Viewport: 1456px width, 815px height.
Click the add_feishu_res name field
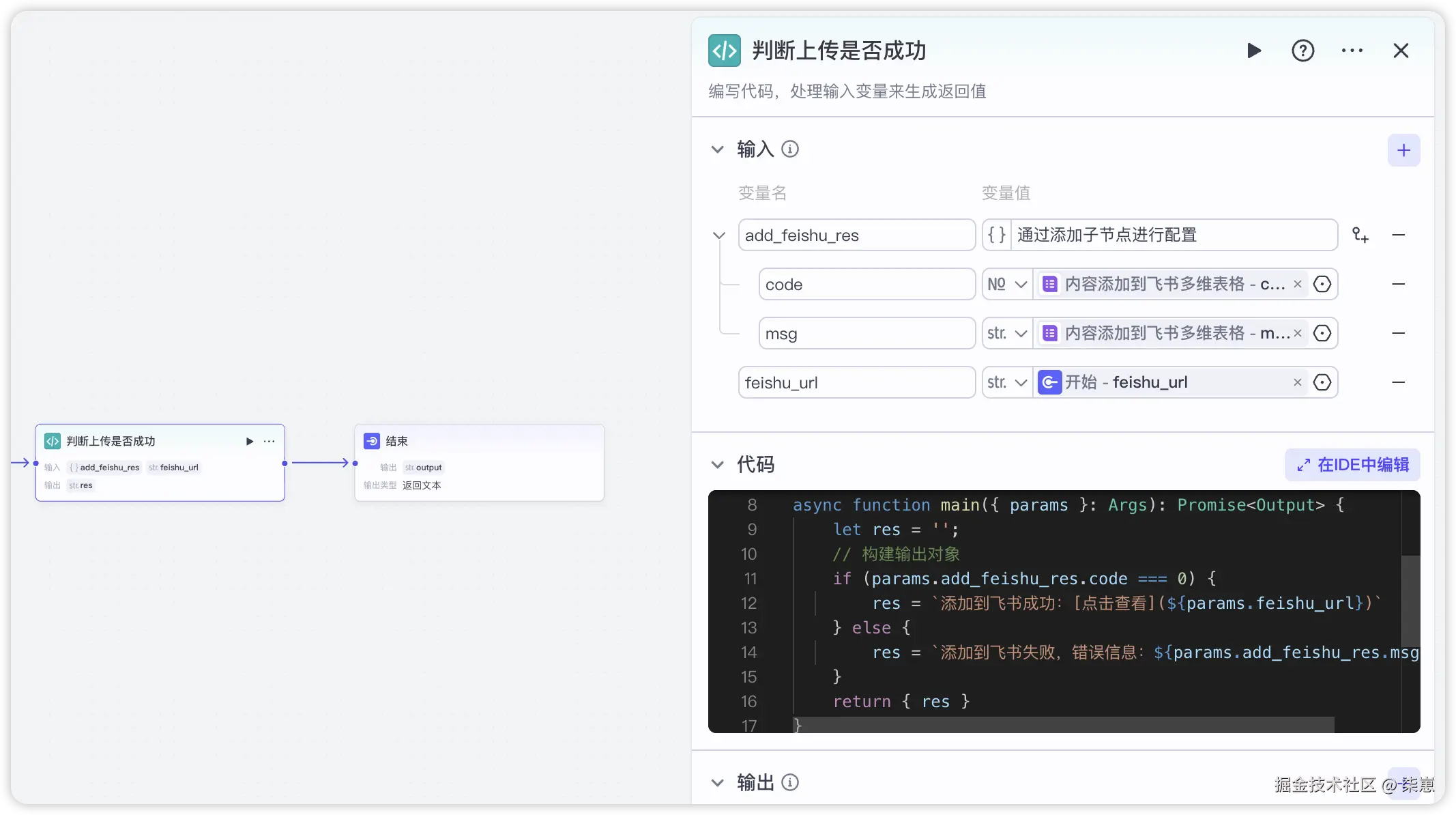pyautogui.click(x=856, y=235)
